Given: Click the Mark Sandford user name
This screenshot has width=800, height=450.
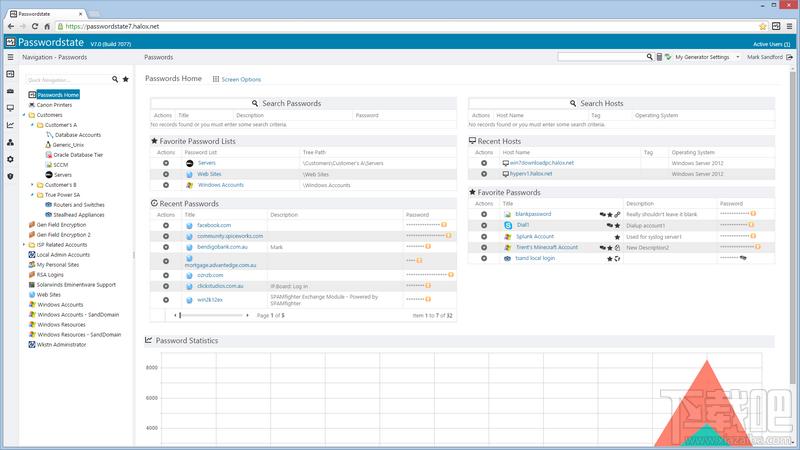Looking at the screenshot, I should tap(764, 57).
